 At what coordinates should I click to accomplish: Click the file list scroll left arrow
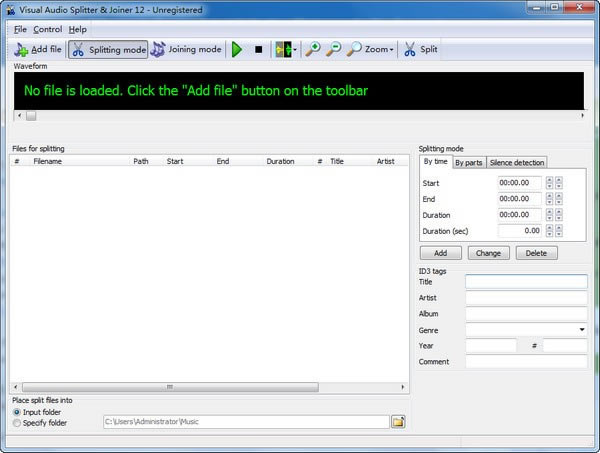tap(15, 387)
